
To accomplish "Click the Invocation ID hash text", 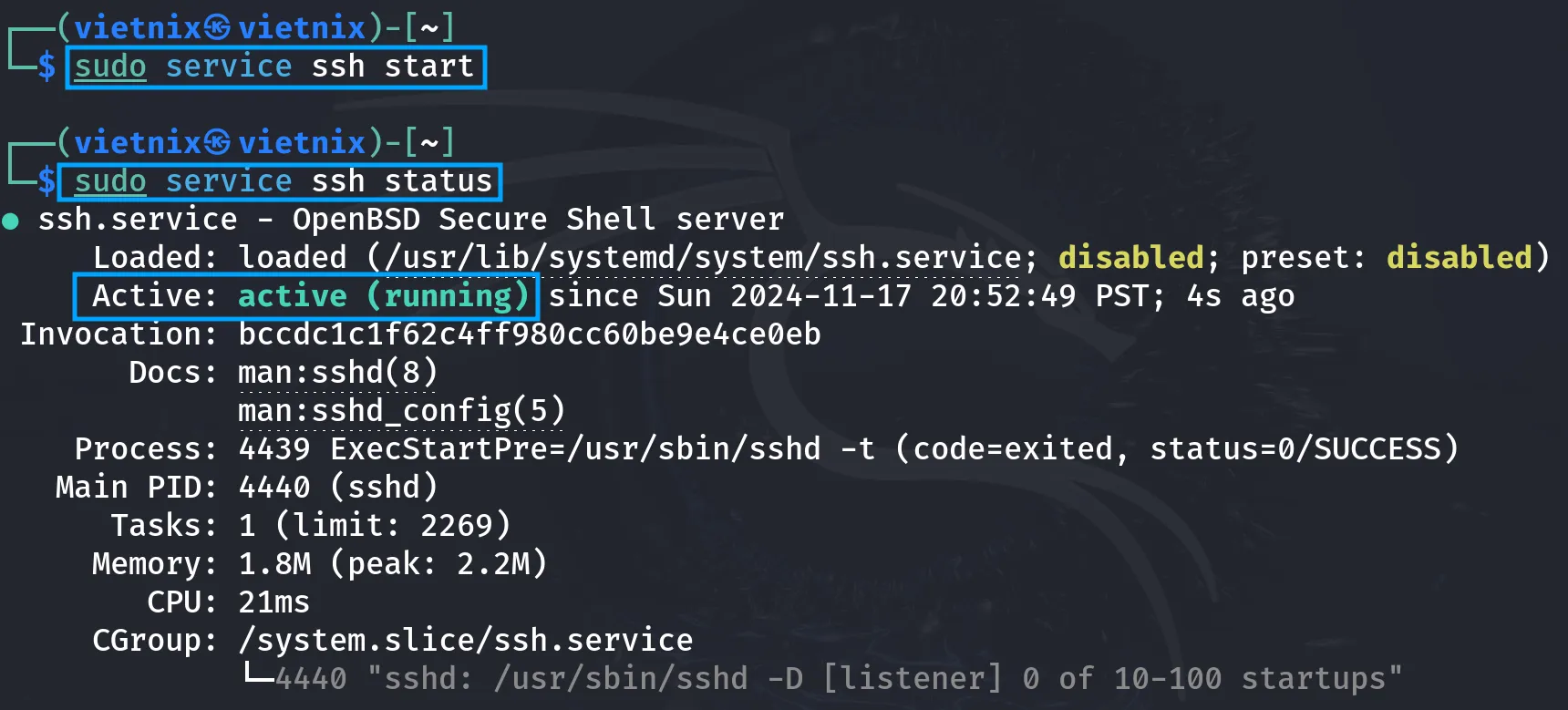I will pos(530,334).
